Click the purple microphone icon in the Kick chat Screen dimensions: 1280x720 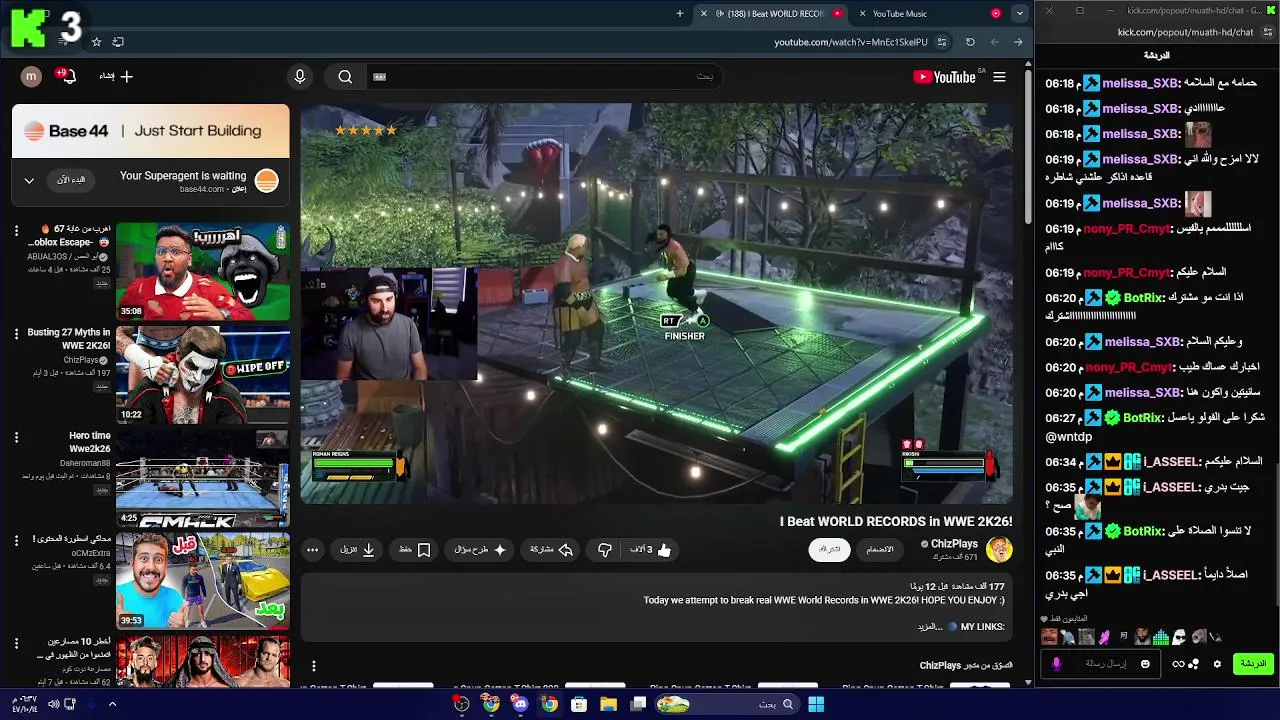coord(1057,664)
